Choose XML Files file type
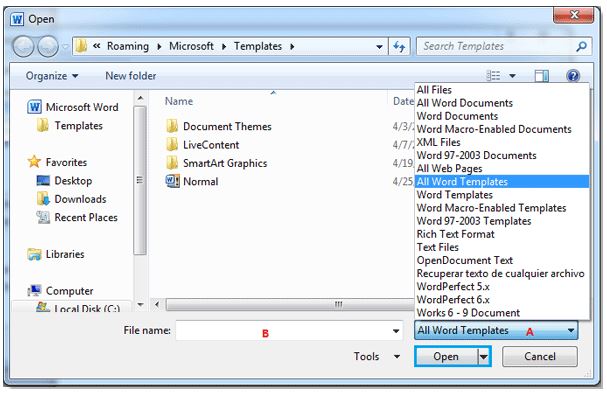607x396 pixels. [502, 142]
